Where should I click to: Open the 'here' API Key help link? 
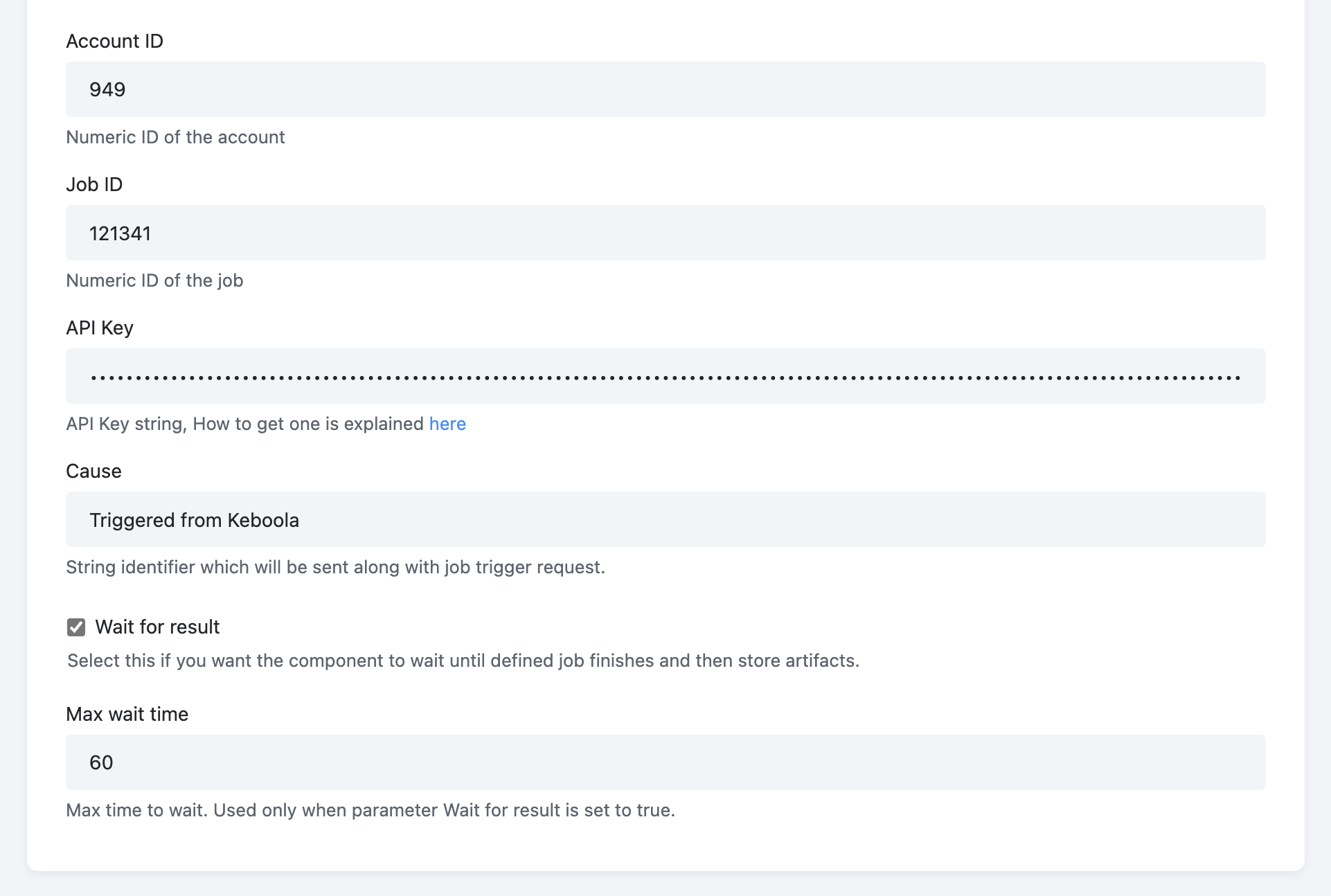tap(447, 424)
